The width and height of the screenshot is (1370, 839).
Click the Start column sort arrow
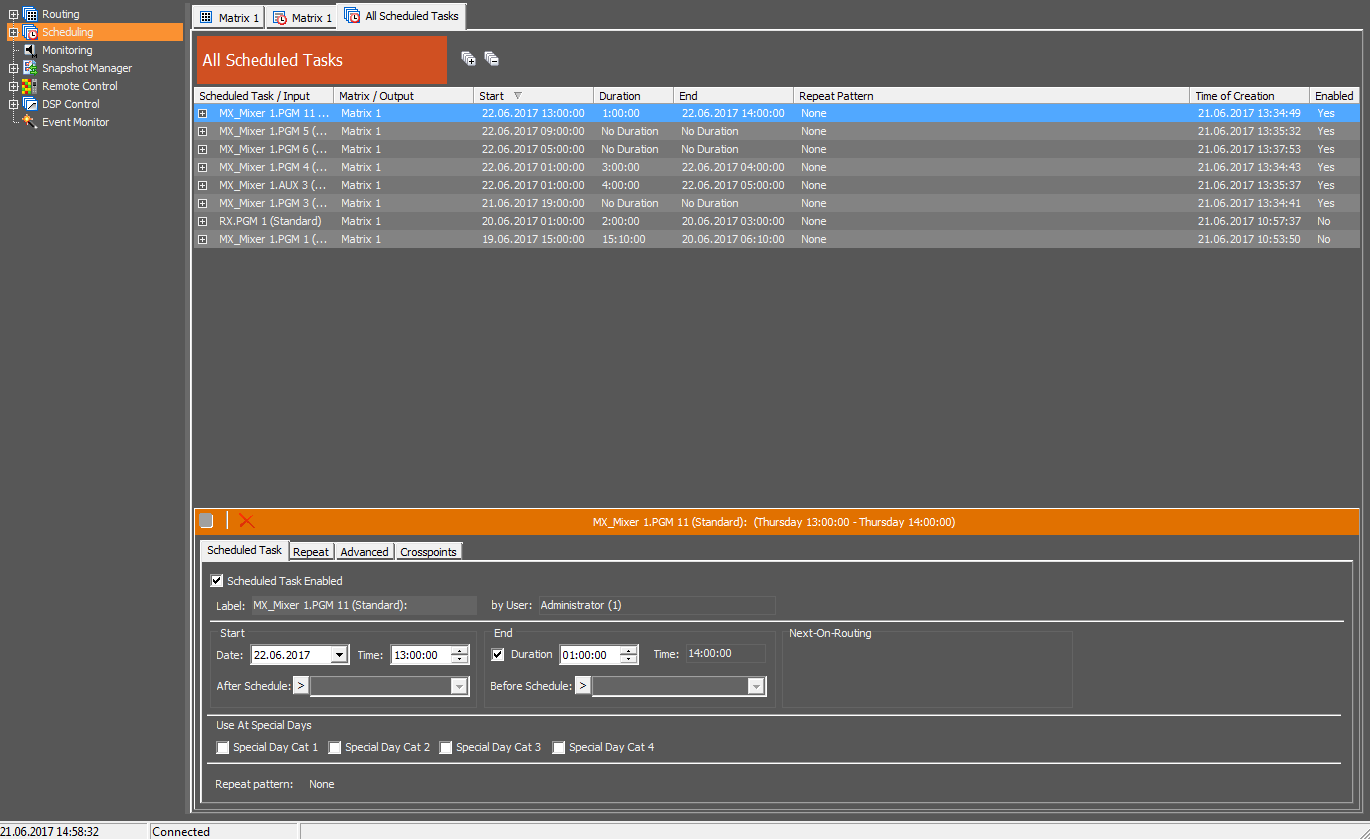click(517, 96)
